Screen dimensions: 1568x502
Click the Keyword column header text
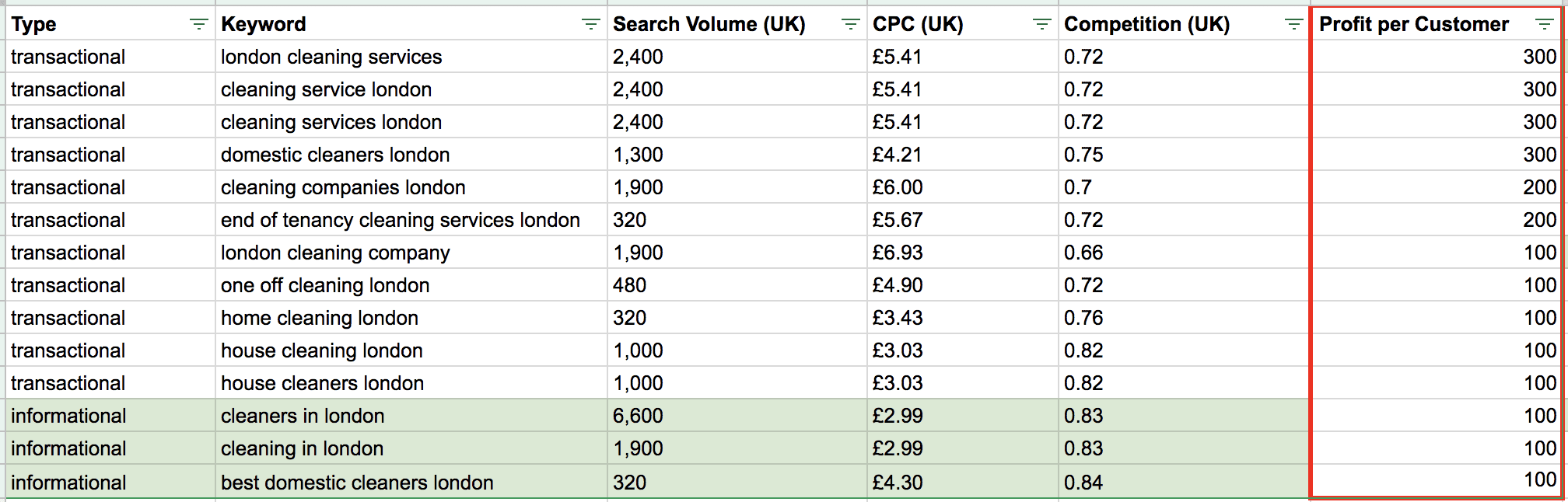[x=264, y=25]
